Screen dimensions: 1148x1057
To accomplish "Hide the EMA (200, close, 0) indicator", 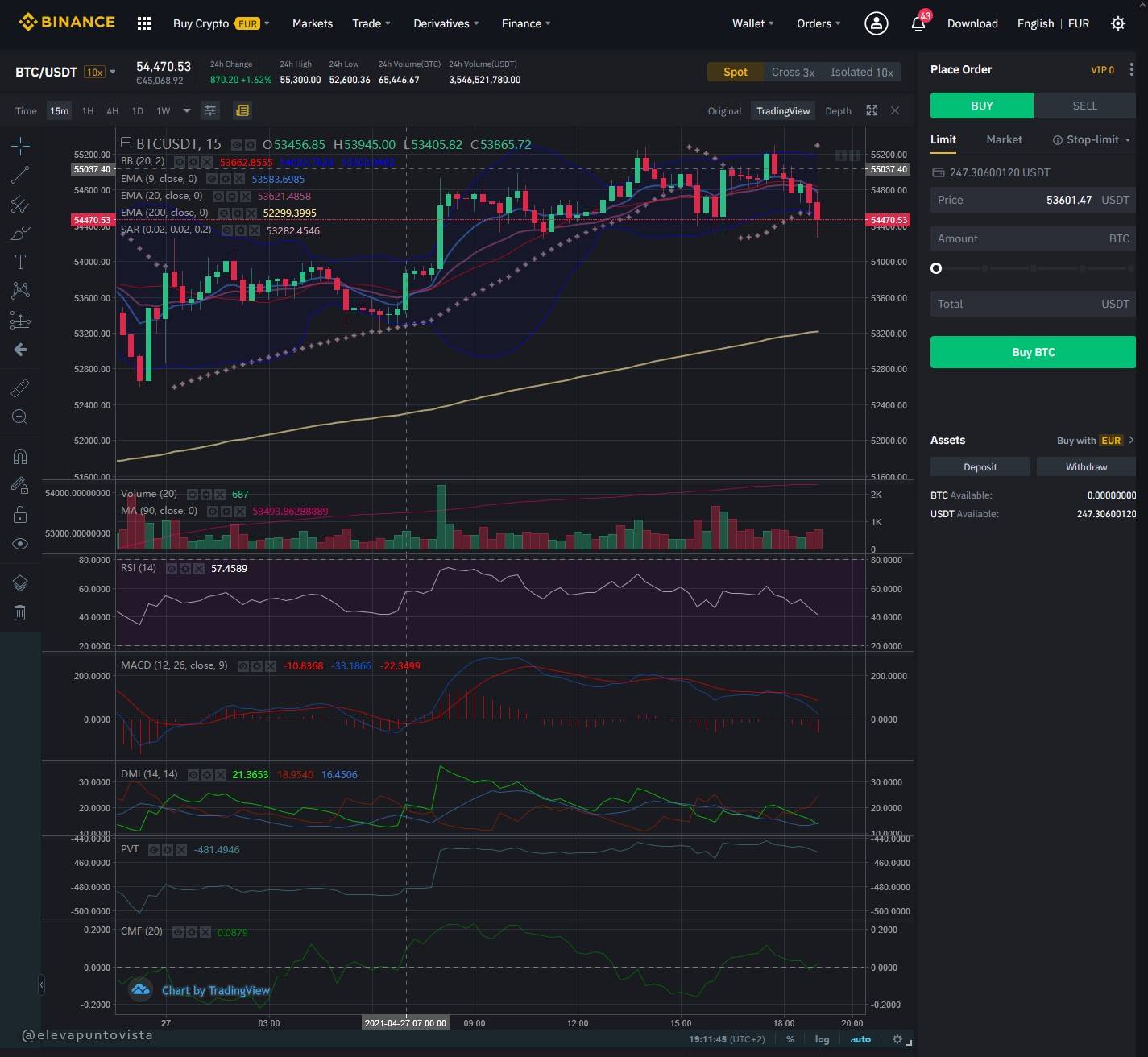I will [x=223, y=213].
